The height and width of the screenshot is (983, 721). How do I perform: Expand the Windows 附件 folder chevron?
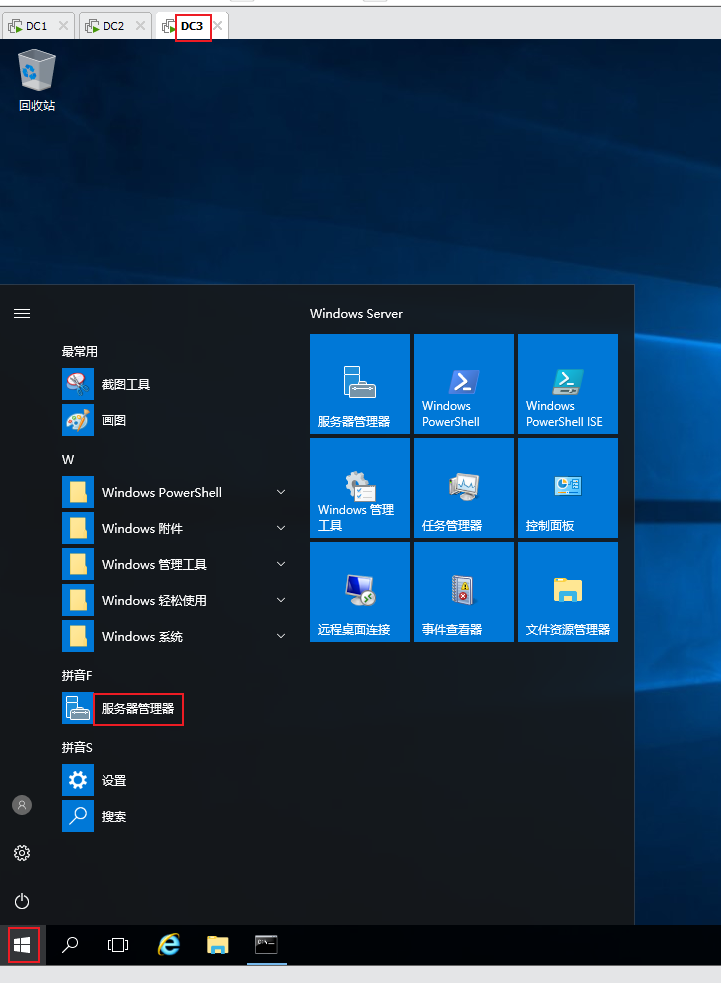coord(282,528)
